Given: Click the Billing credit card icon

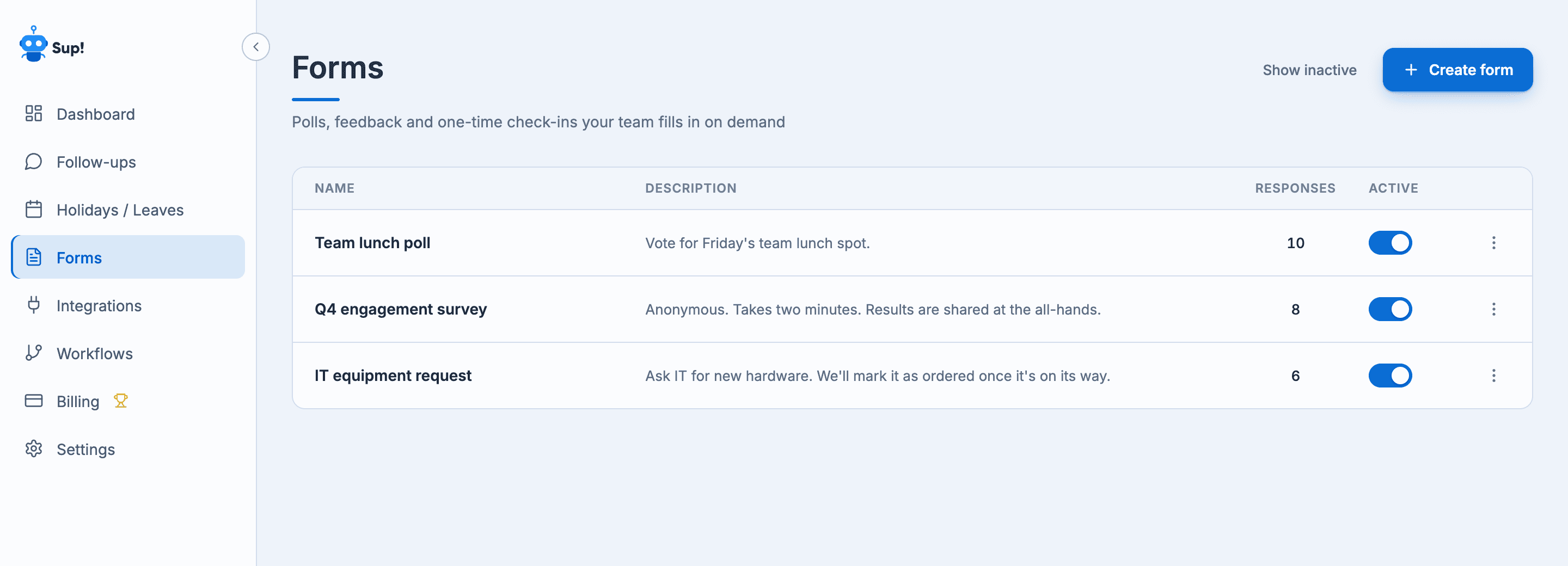Looking at the screenshot, I should (33, 401).
